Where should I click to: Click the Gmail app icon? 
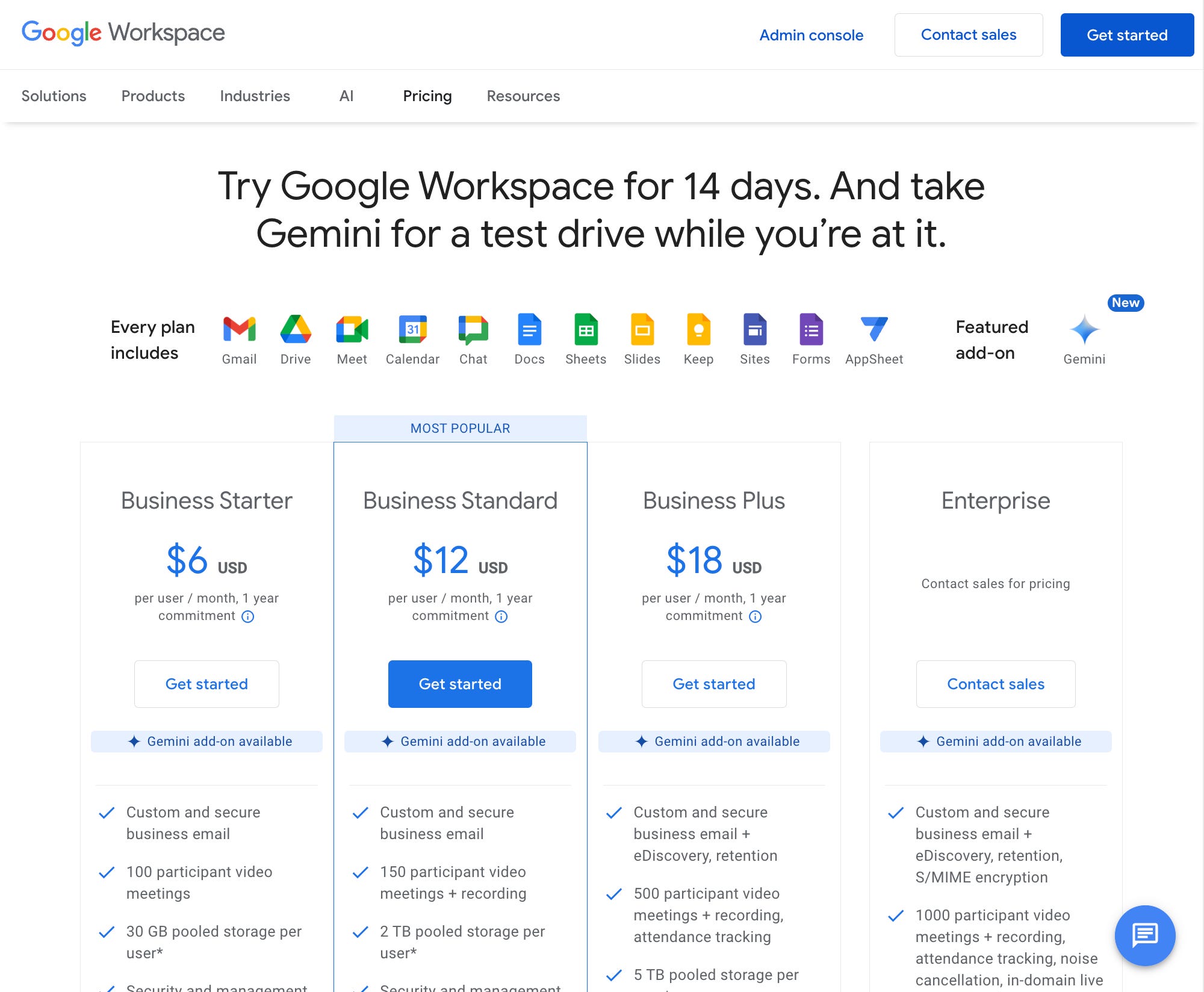(x=239, y=329)
